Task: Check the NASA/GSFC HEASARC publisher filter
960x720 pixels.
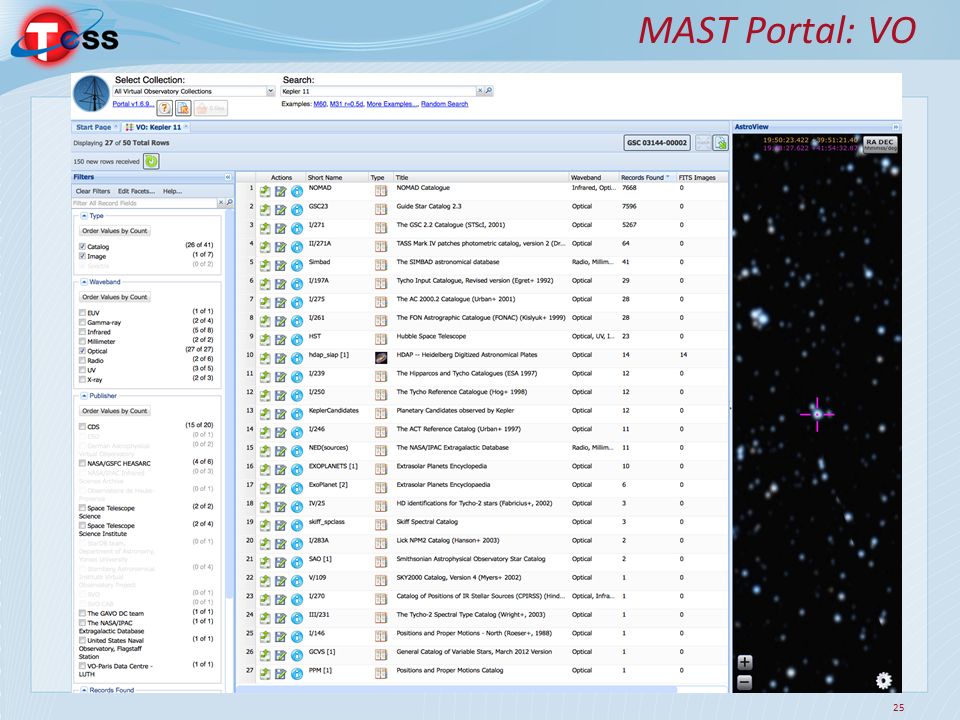Action: (x=82, y=463)
